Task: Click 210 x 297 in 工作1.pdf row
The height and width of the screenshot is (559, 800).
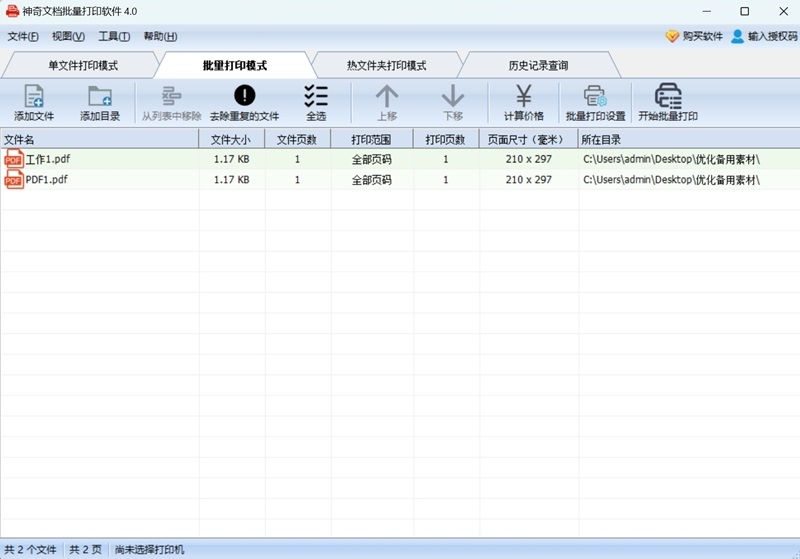Action: point(529,159)
